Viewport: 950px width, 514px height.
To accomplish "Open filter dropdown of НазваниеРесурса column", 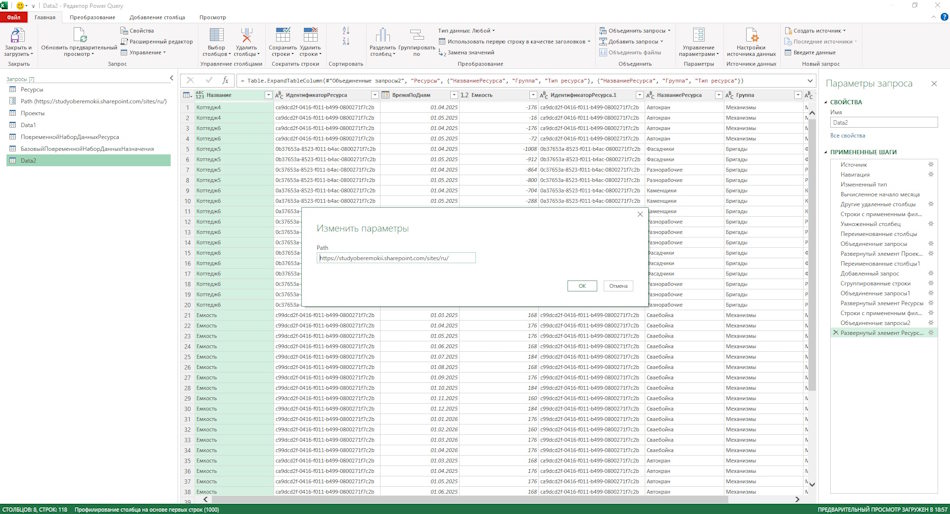I will pyautogui.click(x=719, y=95).
